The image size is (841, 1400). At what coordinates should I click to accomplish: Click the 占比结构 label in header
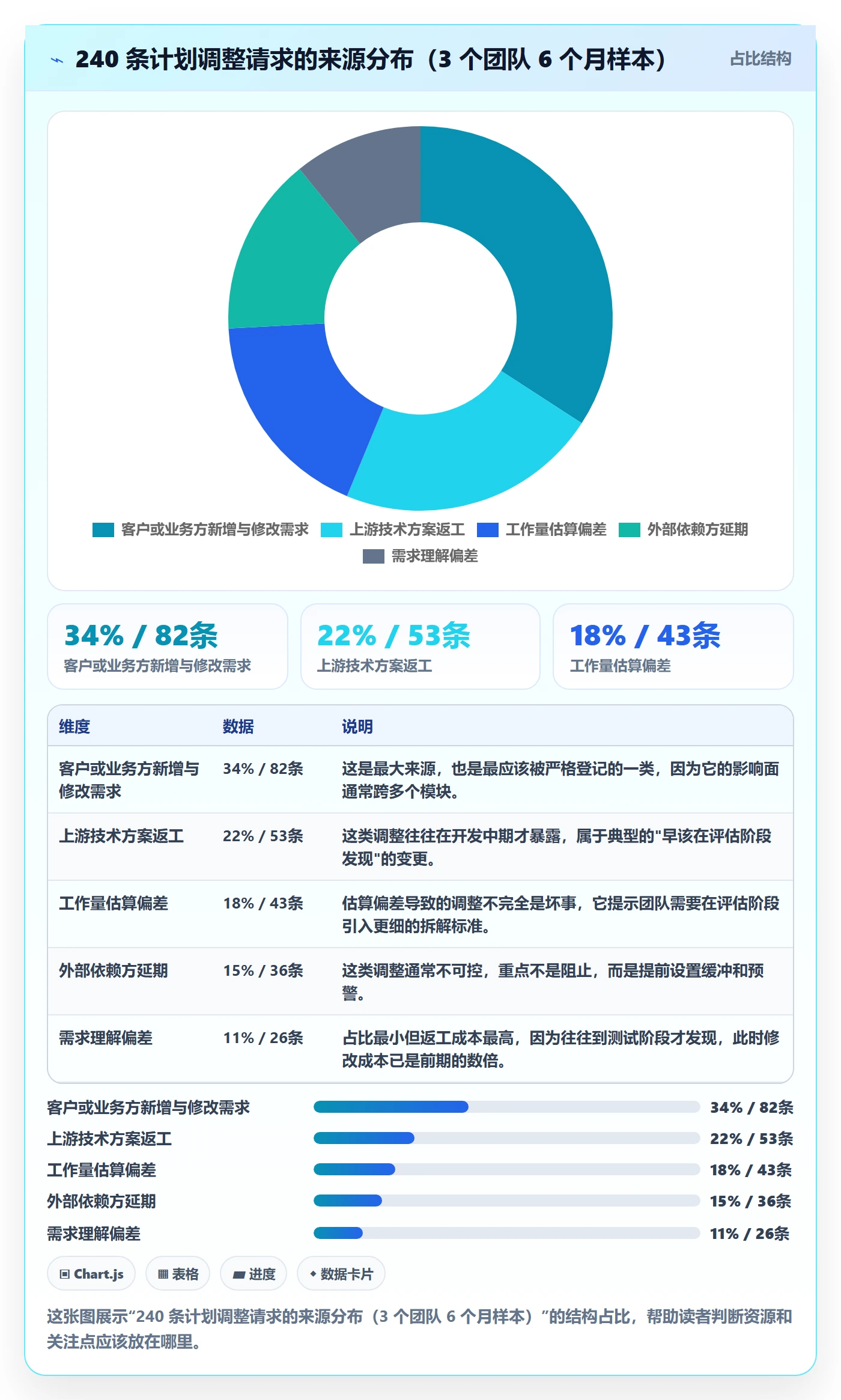(x=760, y=59)
